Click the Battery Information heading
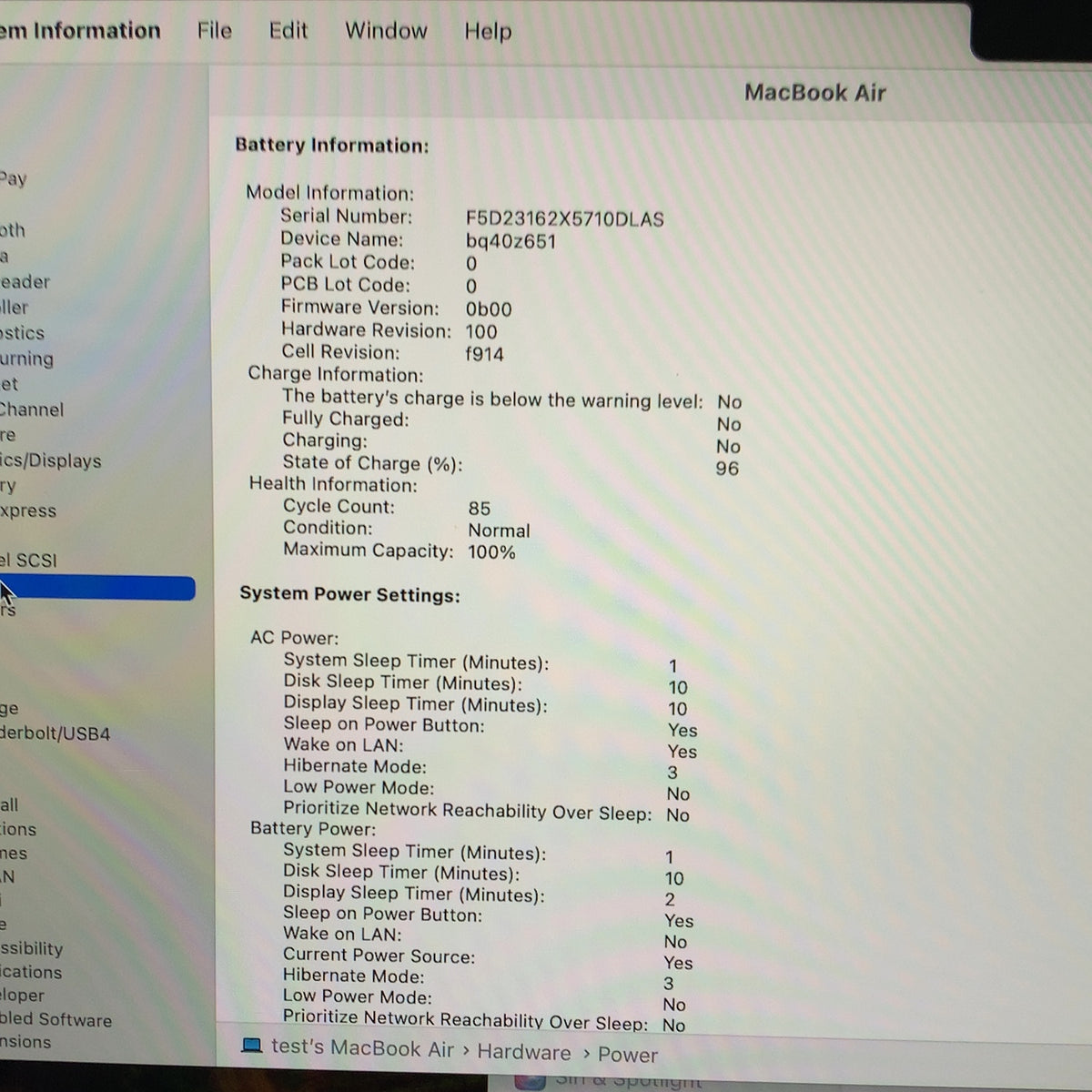Screen dimensions: 1092x1092 [332, 146]
